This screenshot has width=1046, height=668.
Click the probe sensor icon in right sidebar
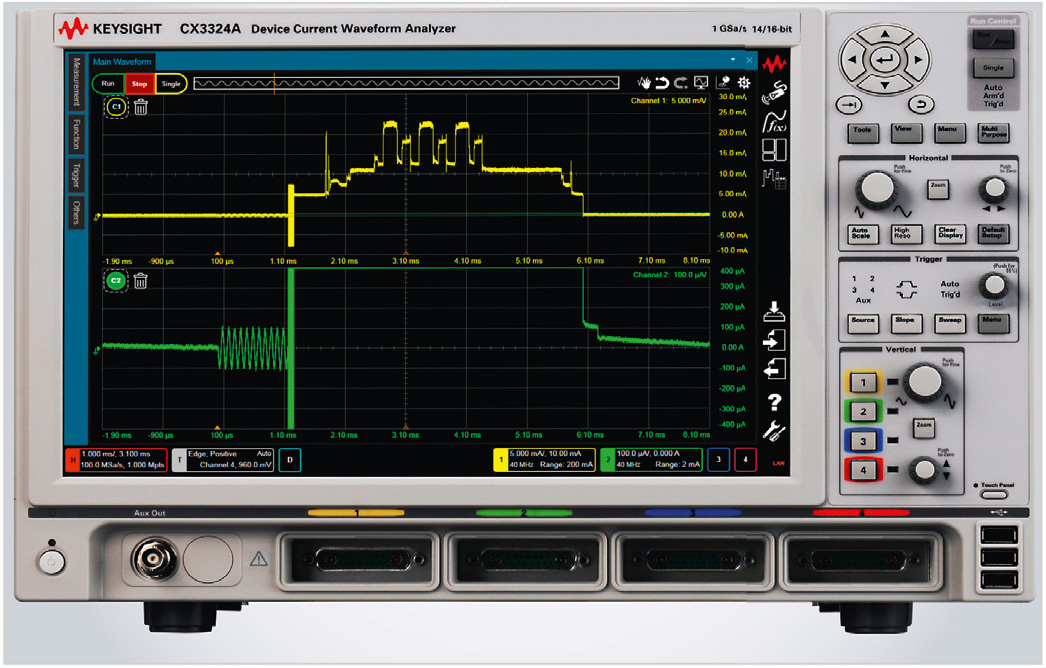(774, 92)
